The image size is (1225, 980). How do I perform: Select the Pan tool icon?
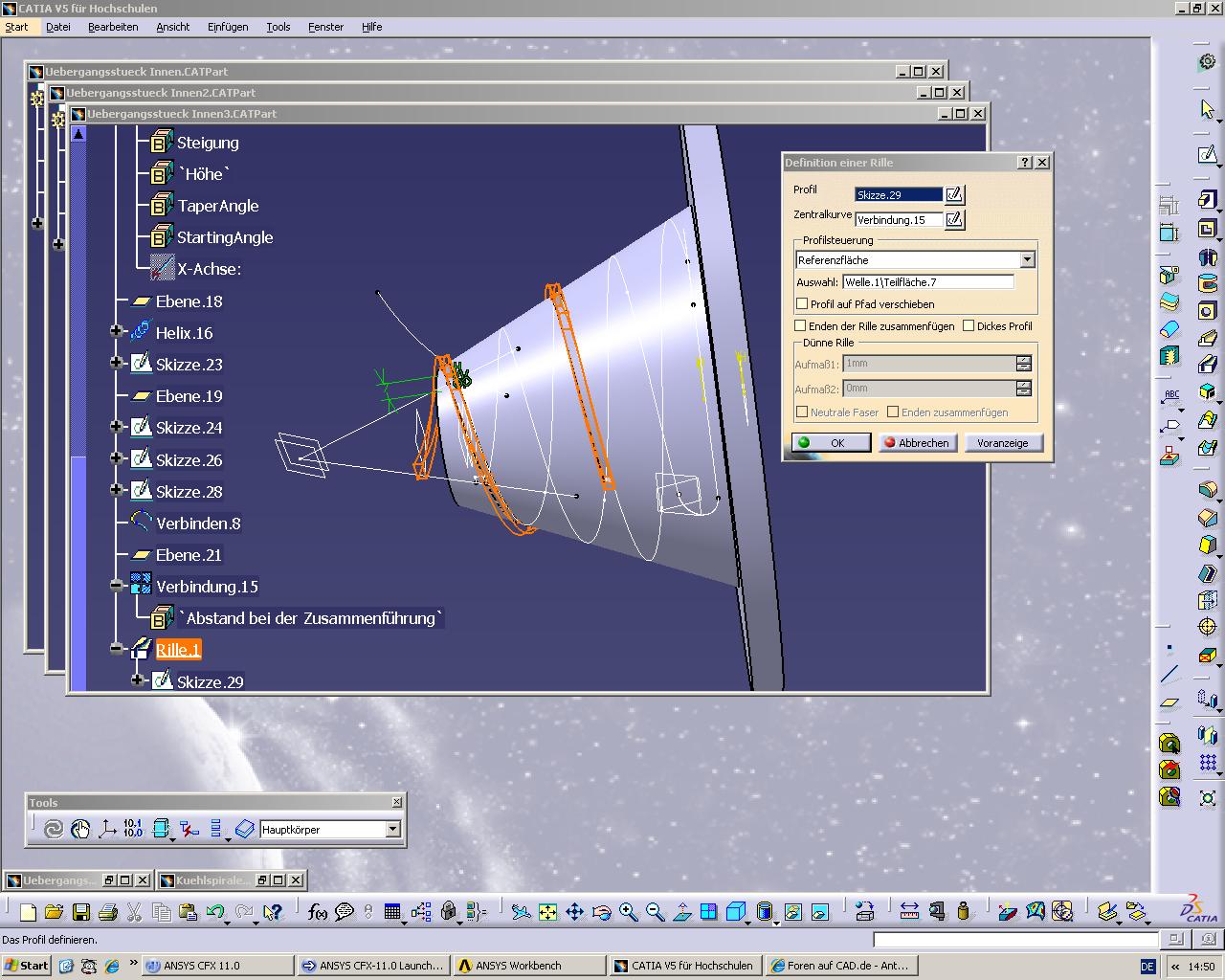click(x=574, y=912)
